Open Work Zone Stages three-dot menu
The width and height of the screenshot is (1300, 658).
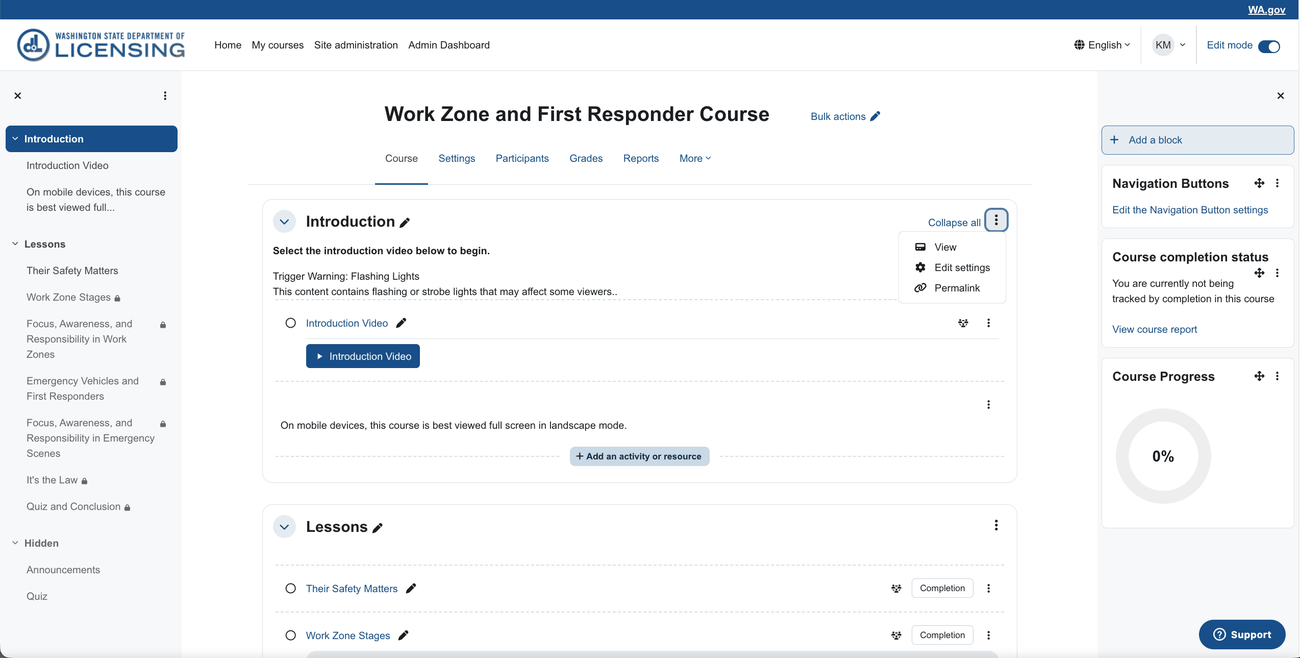[989, 636]
